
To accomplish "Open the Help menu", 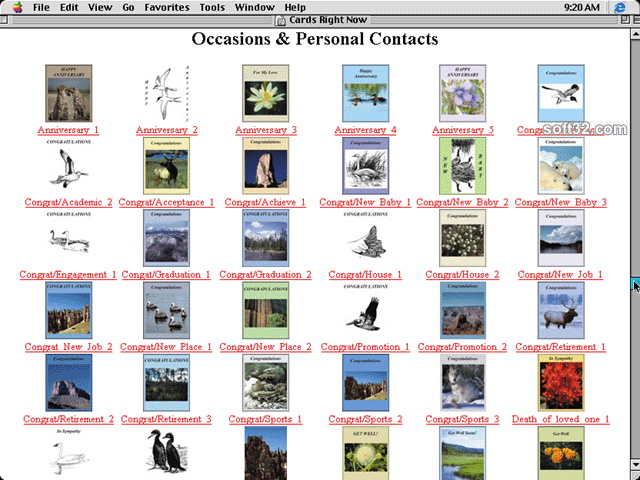I will point(295,7).
